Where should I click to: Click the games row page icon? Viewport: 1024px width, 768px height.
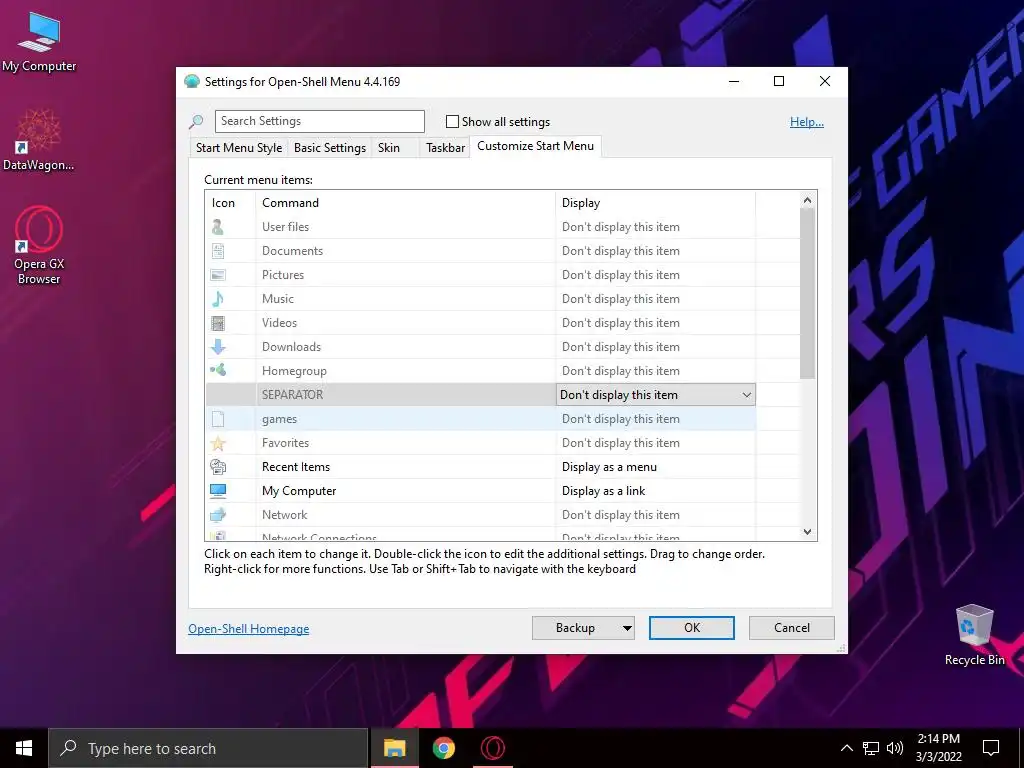[218, 419]
